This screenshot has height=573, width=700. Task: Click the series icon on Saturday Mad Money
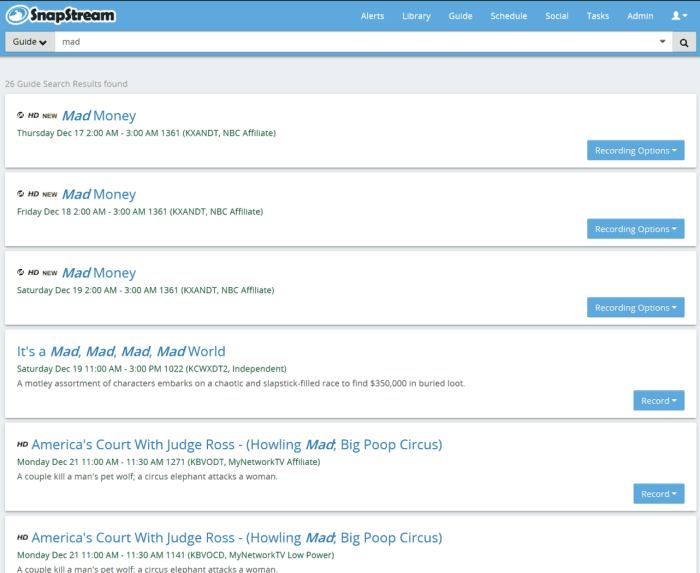pos(21,272)
